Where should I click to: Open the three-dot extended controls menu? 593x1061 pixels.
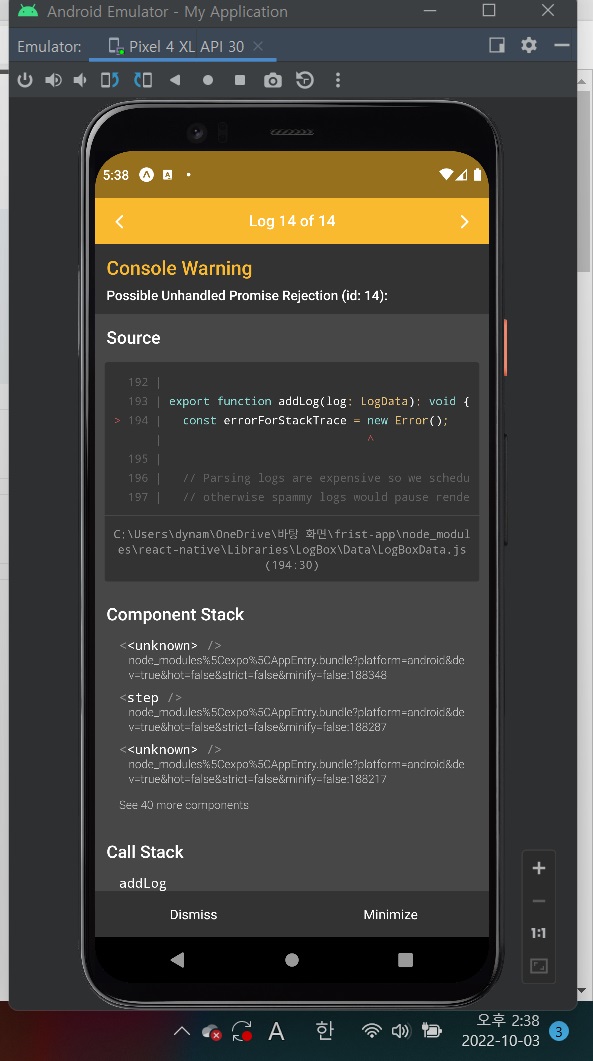338,80
